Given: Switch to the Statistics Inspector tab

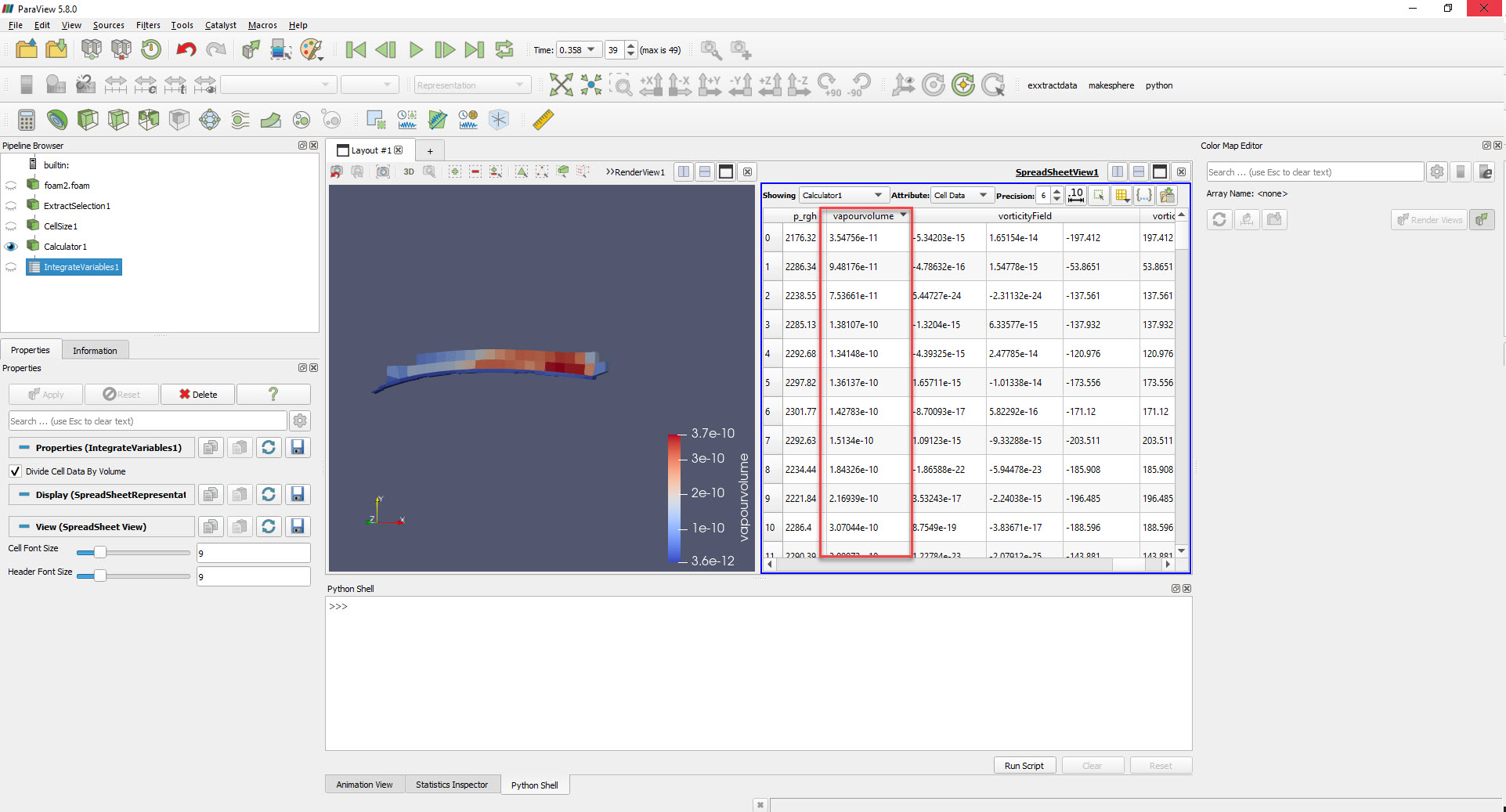Looking at the screenshot, I should 452,785.
